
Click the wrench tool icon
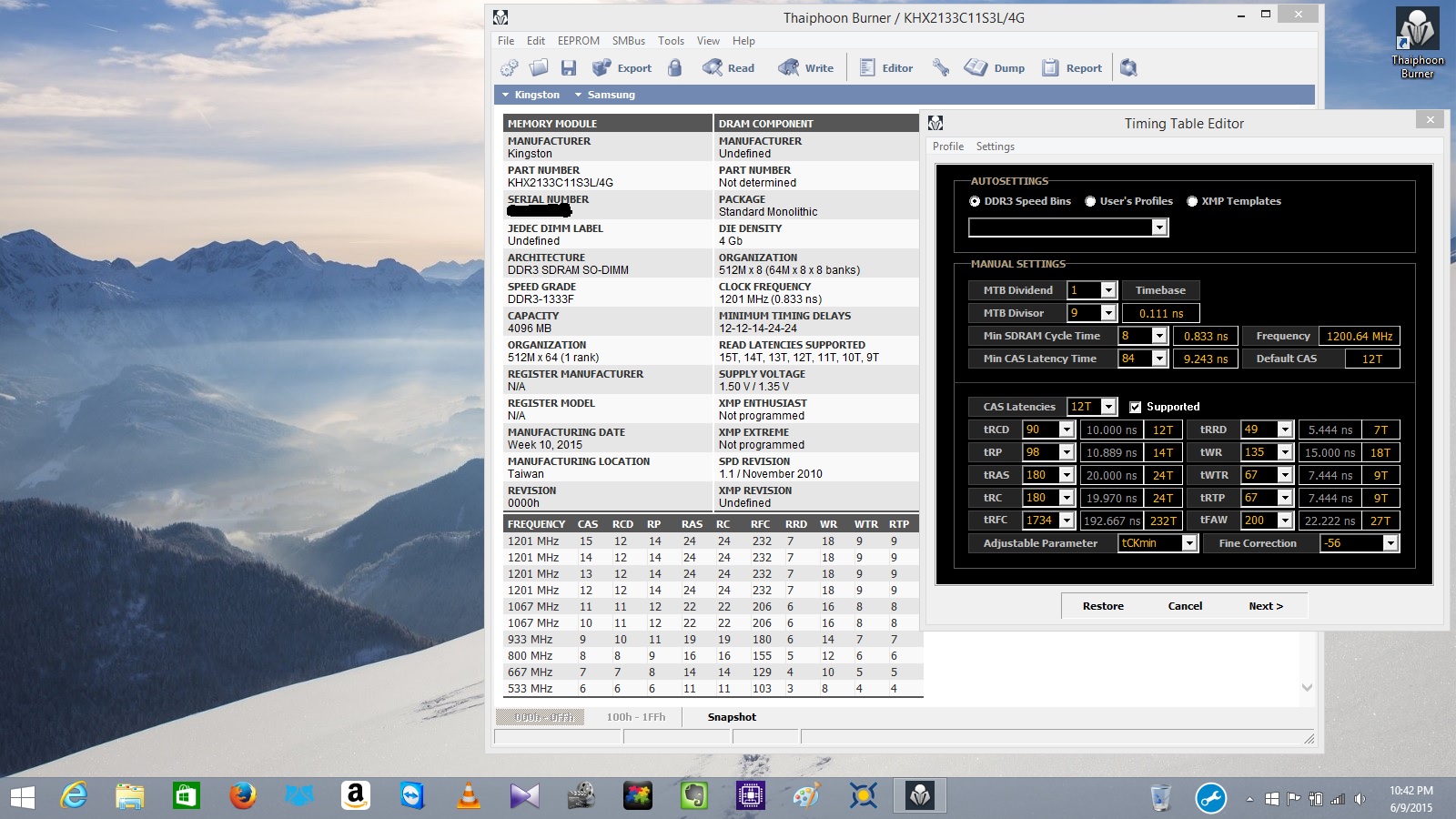[x=941, y=68]
